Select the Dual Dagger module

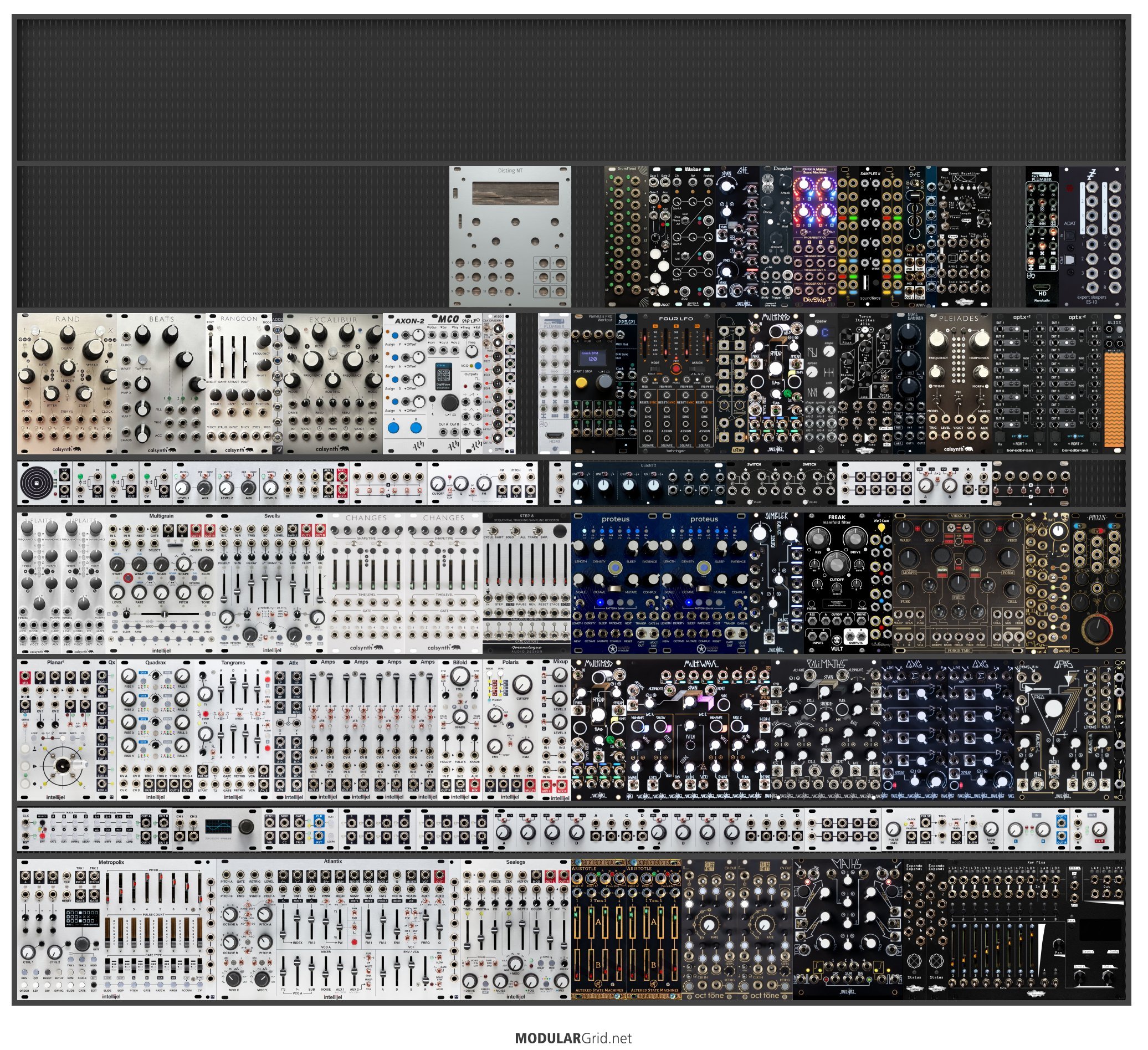909,383
